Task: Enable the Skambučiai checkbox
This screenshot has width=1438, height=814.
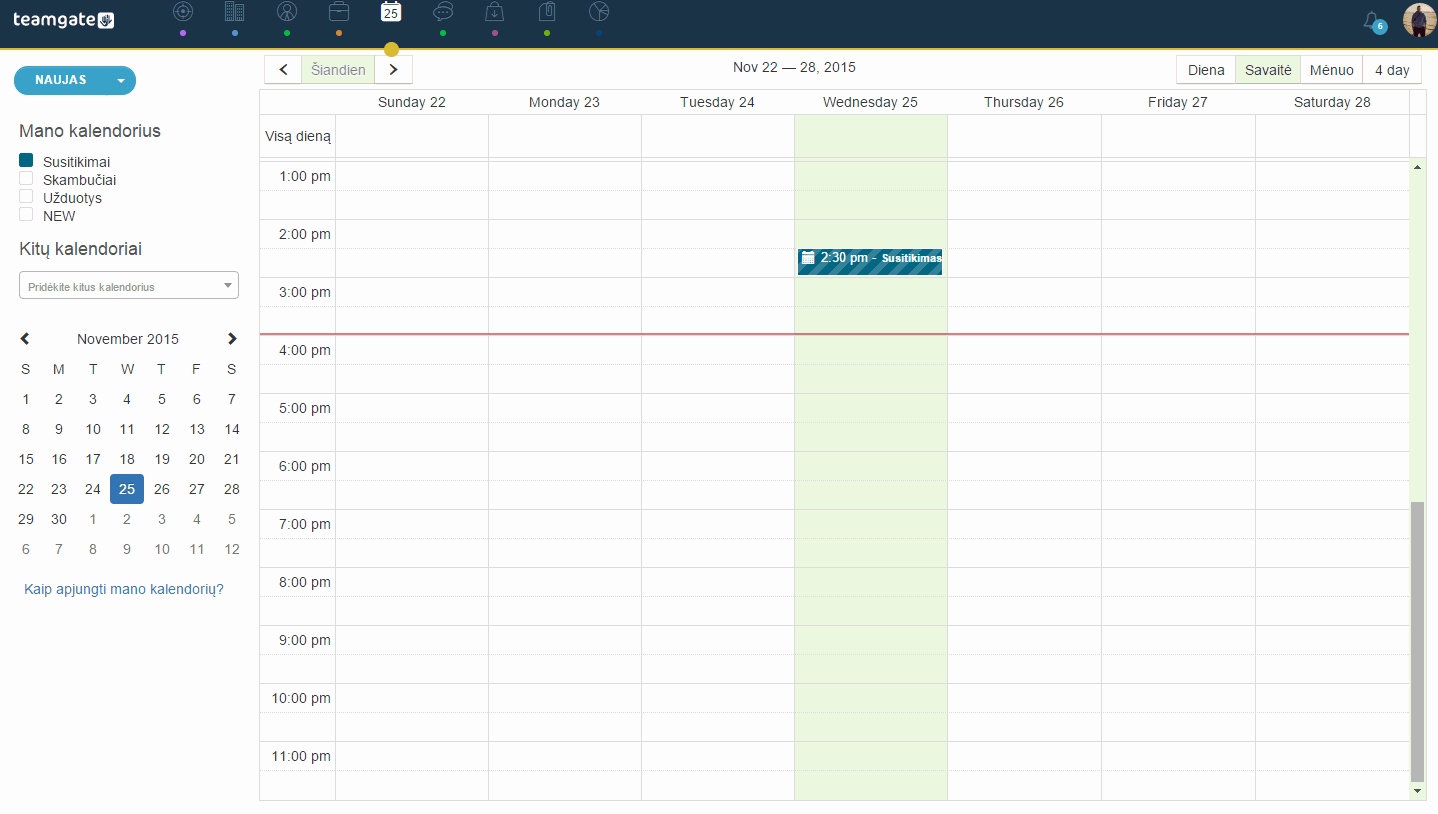Action: click(26, 178)
